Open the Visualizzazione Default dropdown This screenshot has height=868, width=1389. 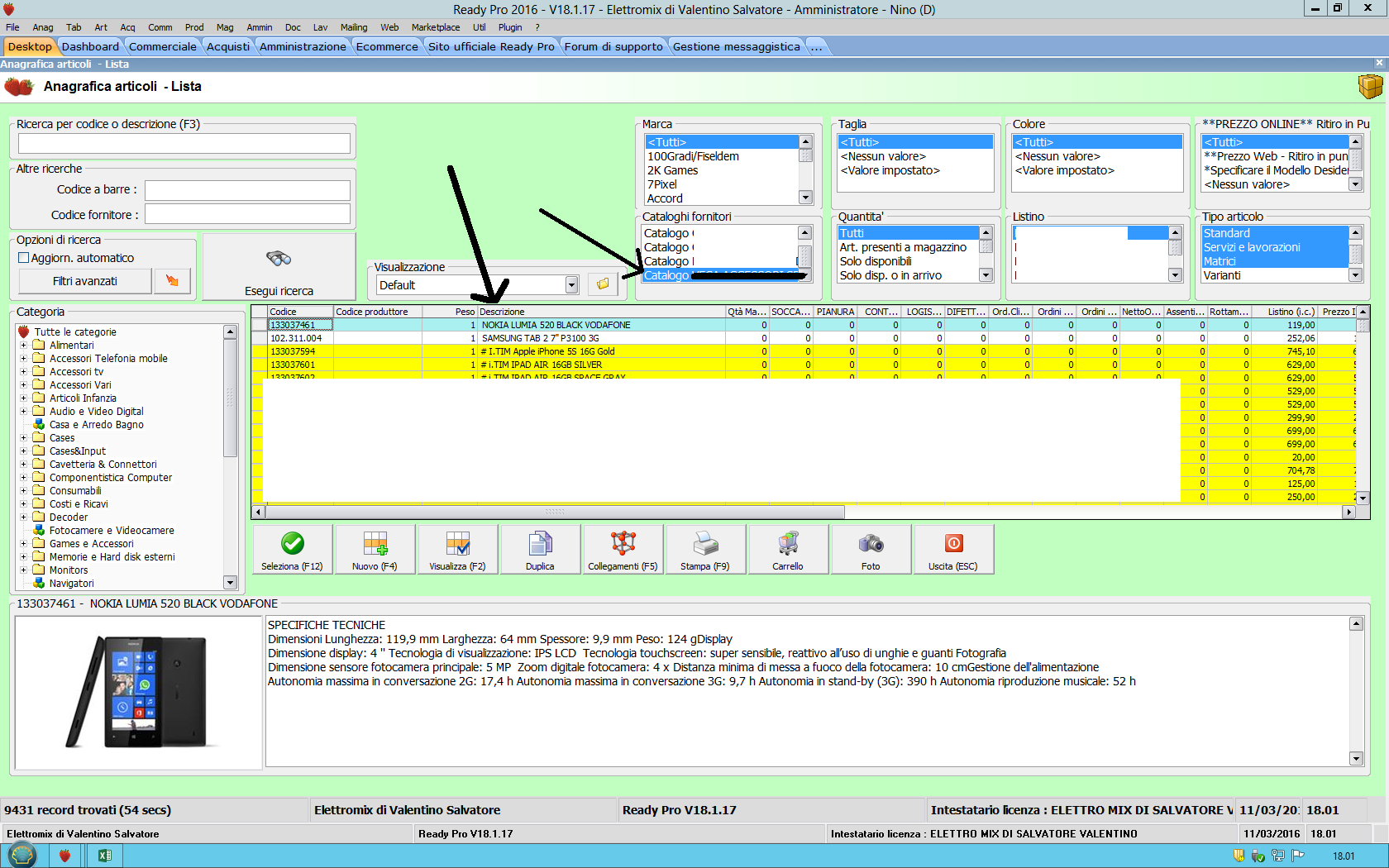click(571, 285)
